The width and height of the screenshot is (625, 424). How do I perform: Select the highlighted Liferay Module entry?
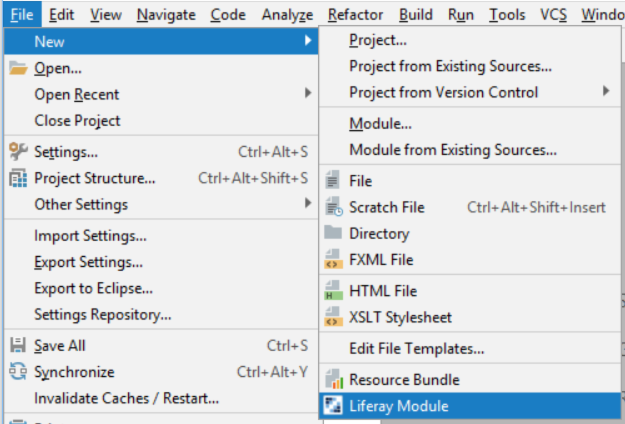click(x=470, y=406)
